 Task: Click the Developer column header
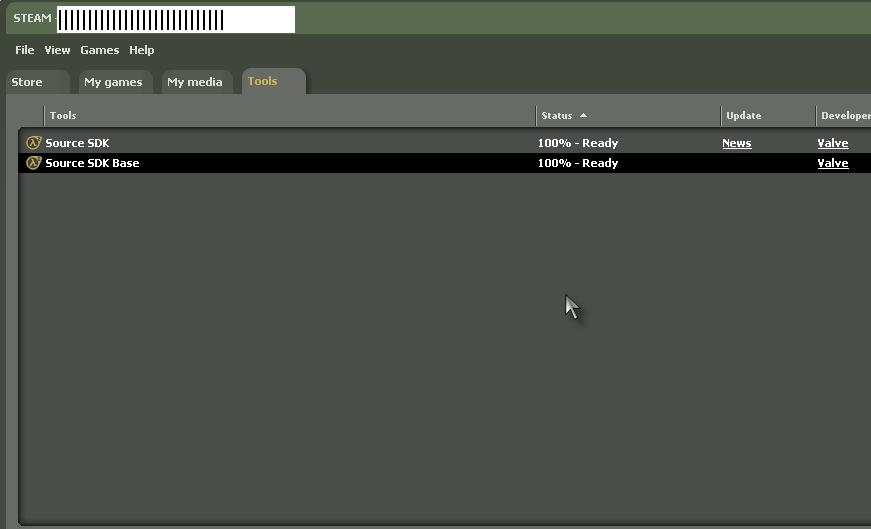click(844, 116)
